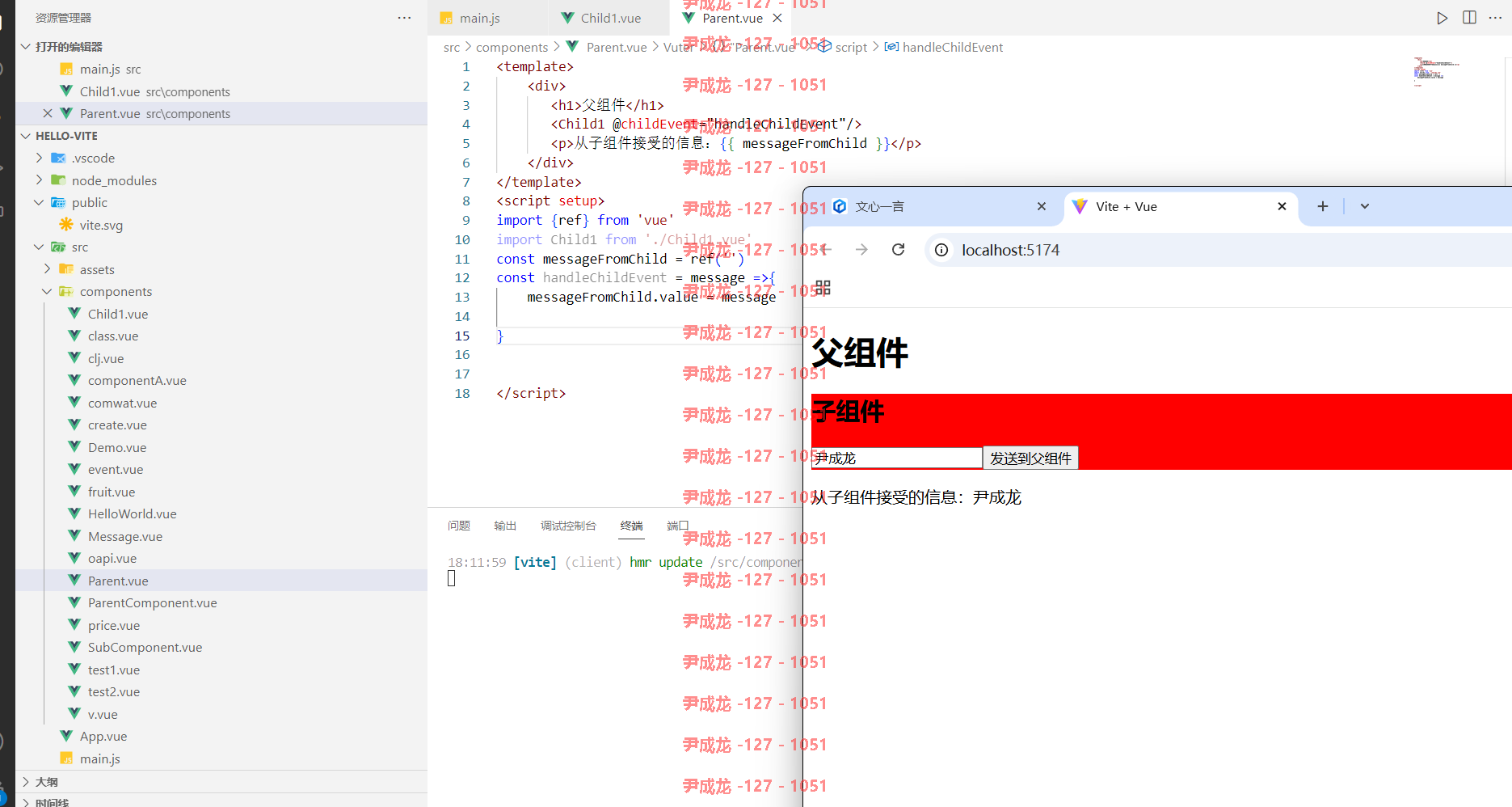Open test2.vue file
This screenshot has width=1512, height=807.
[114, 691]
